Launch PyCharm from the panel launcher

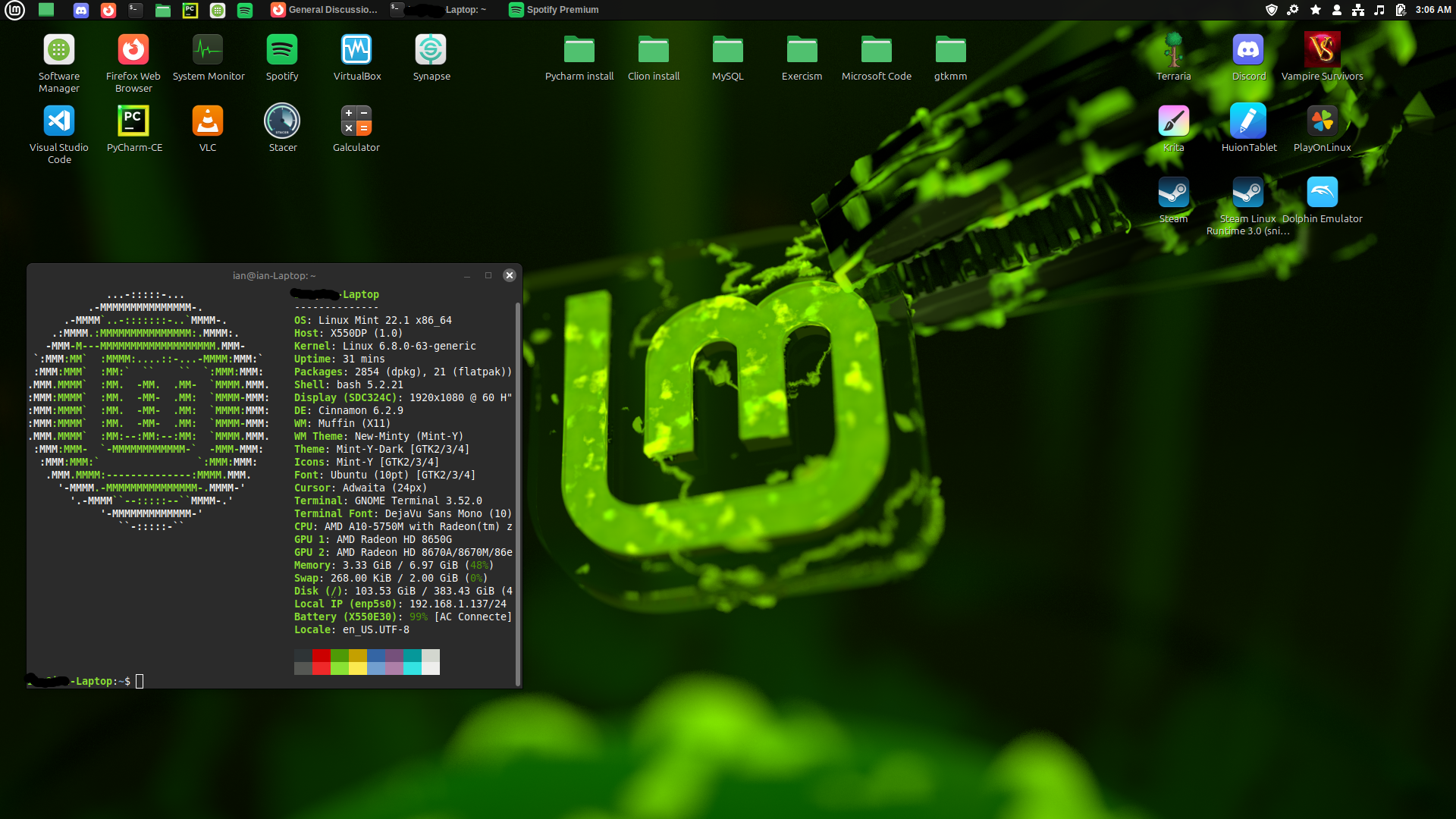(190, 10)
